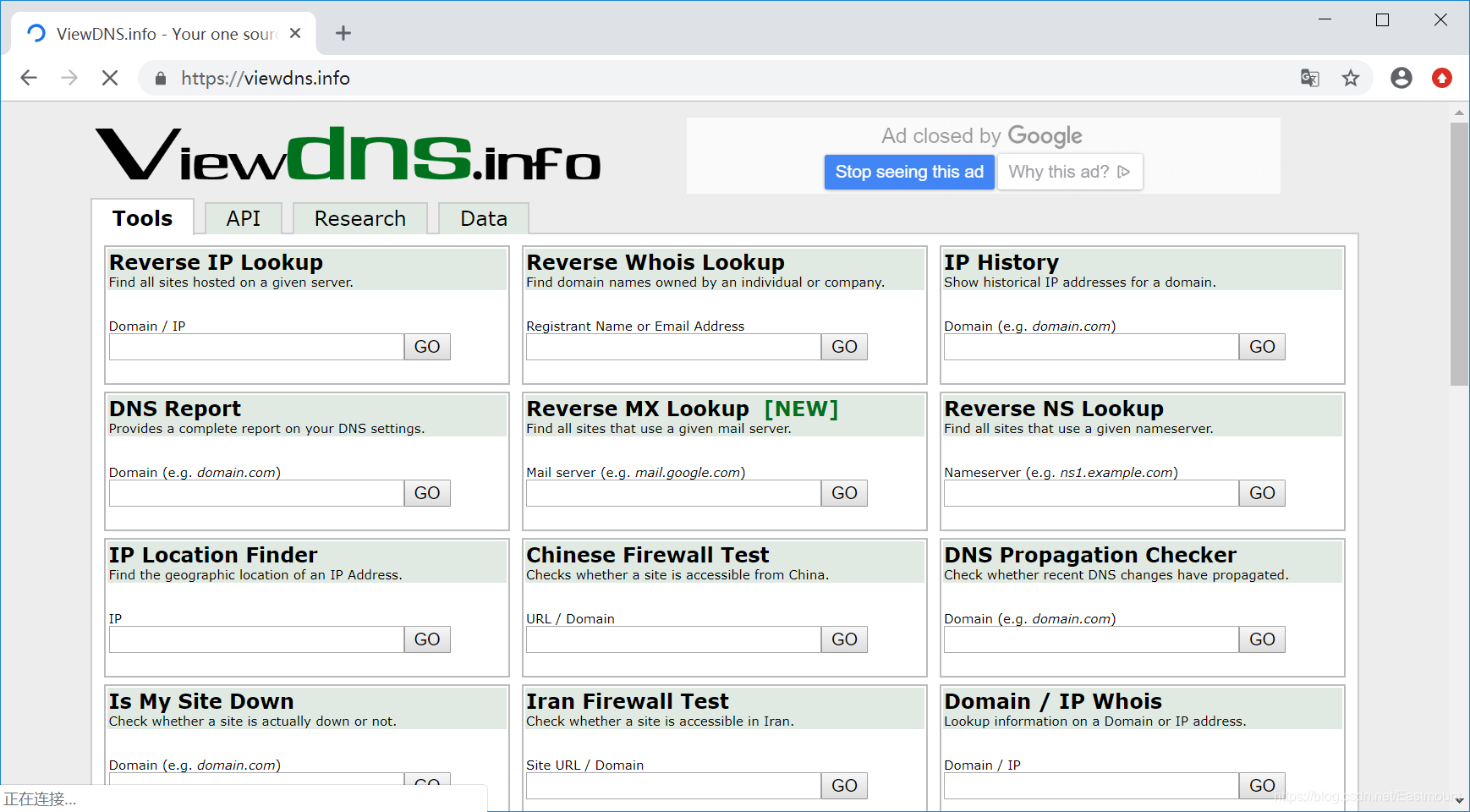Click GO for Reverse Whois Lookup

tap(844, 347)
